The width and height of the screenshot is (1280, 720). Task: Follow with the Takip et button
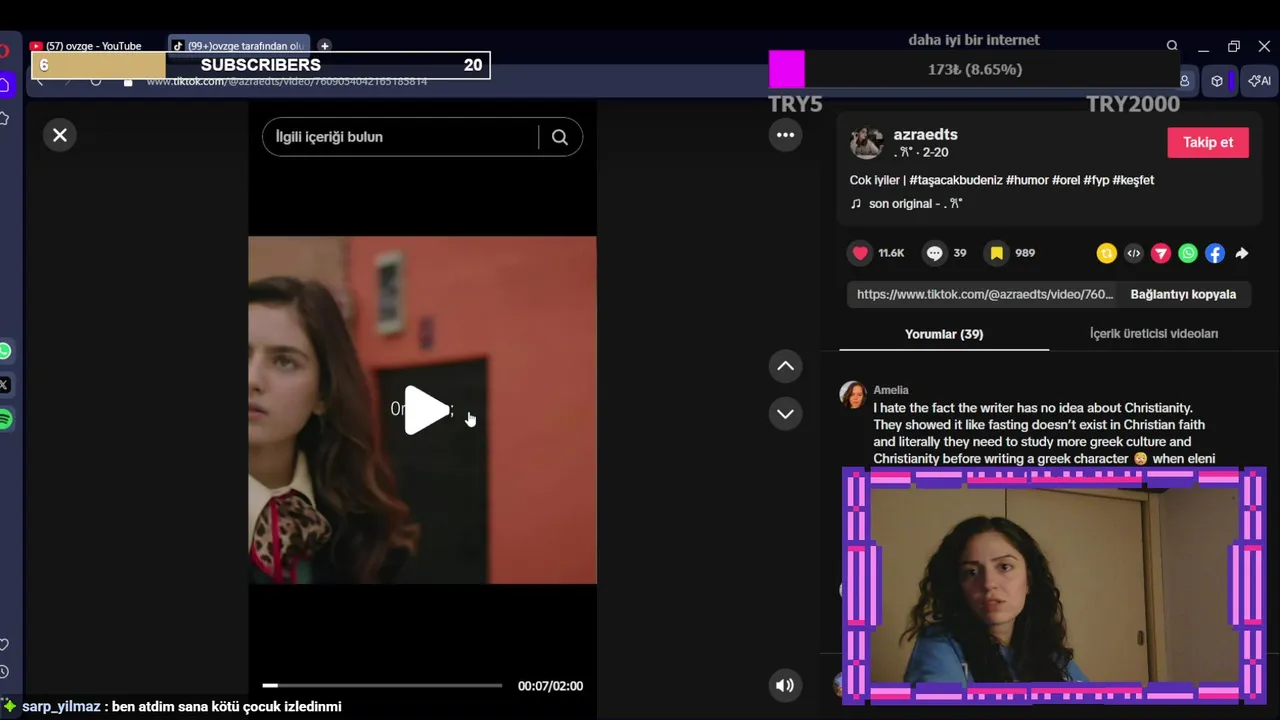point(1208,142)
